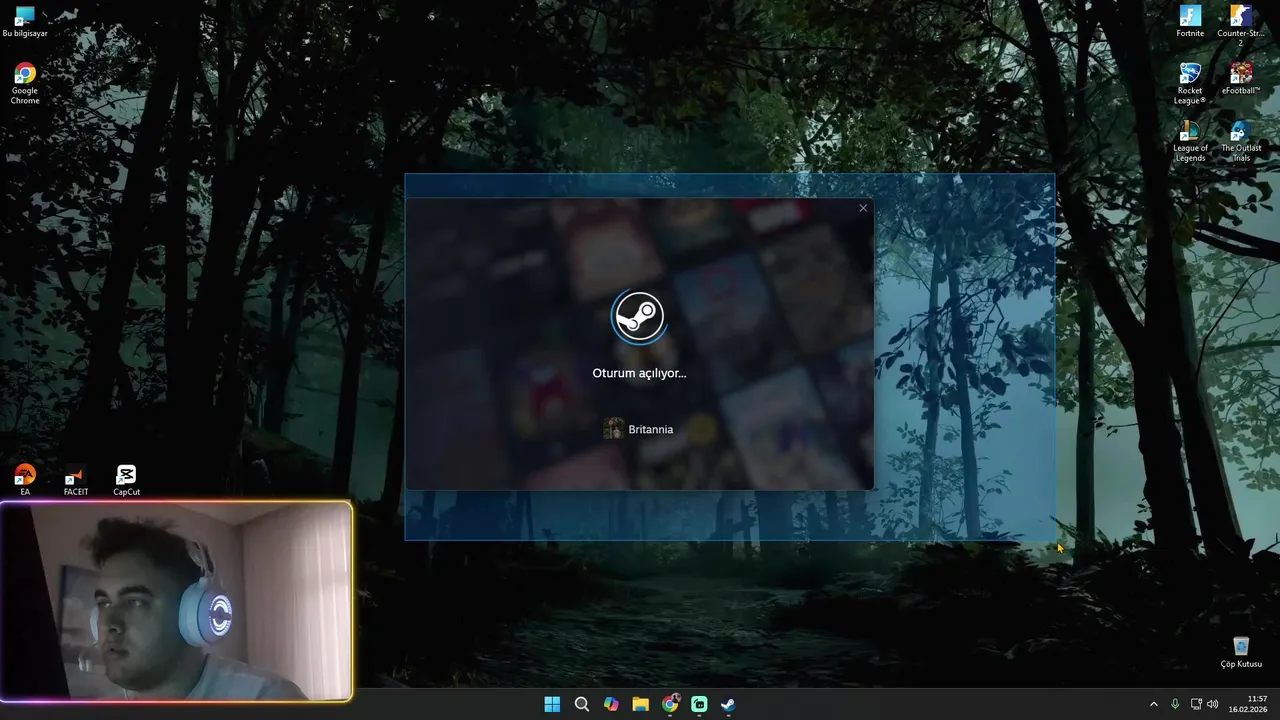
Task: Open Rocket League desktop shortcut
Action: pyautogui.click(x=1190, y=82)
